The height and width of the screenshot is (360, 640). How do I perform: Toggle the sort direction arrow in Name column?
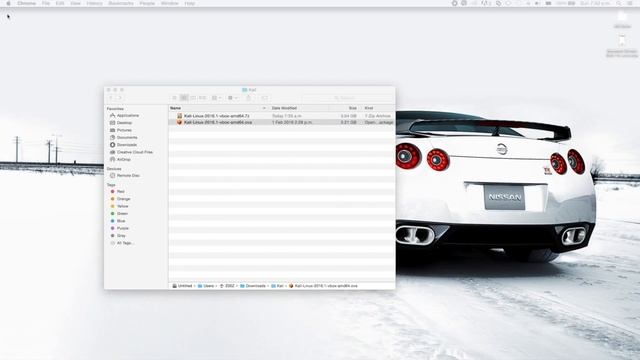pyautogui.click(x=264, y=108)
